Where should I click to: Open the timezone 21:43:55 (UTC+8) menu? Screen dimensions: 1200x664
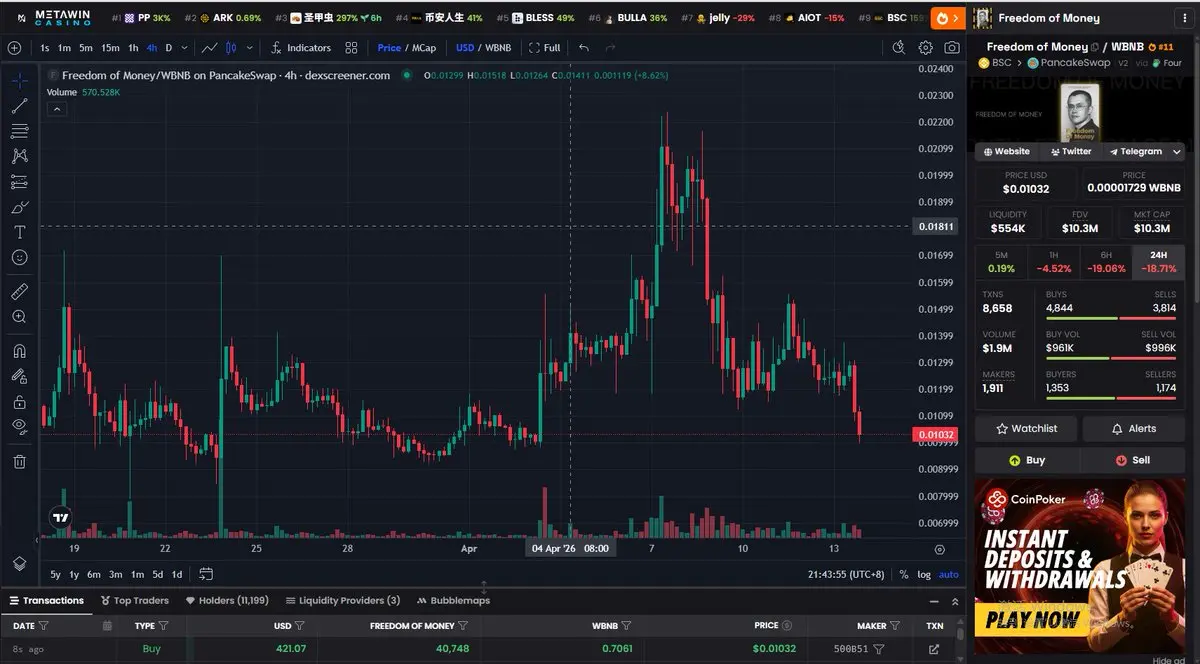click(845, 574)
